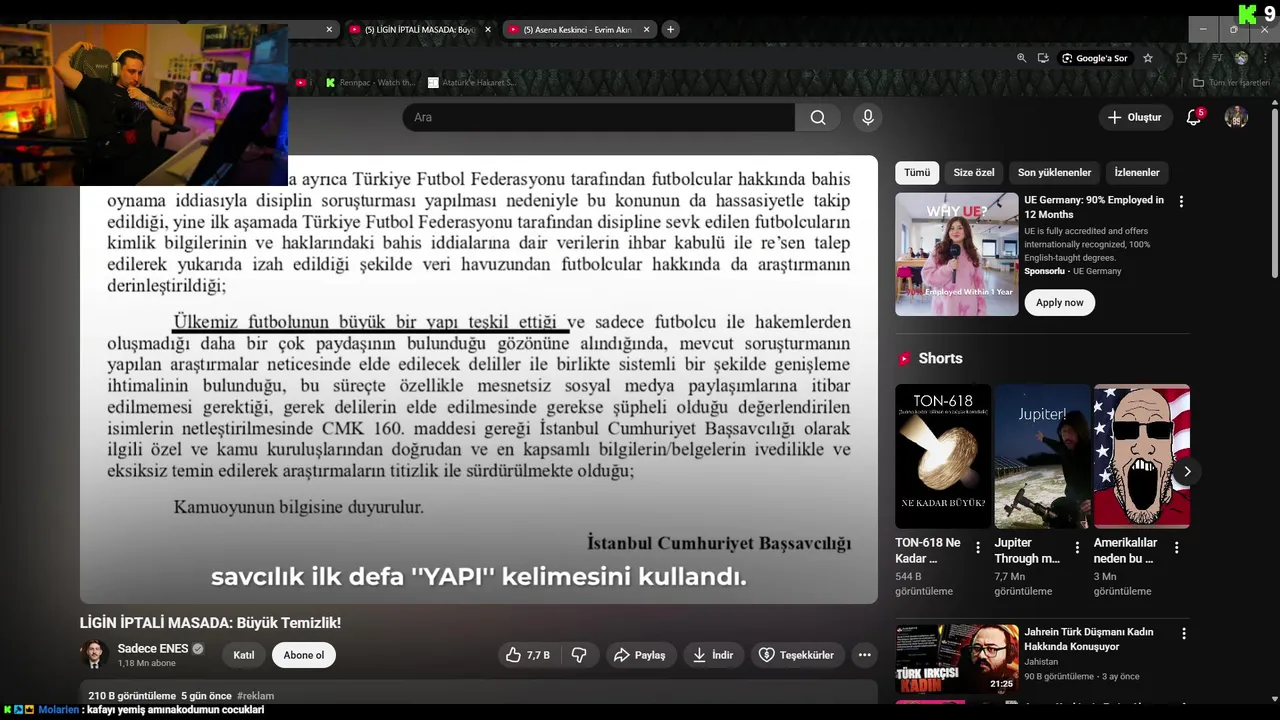Bookmark page with star icon
The height and width of the screenshot is (720, 1280).
point(1148,58)
